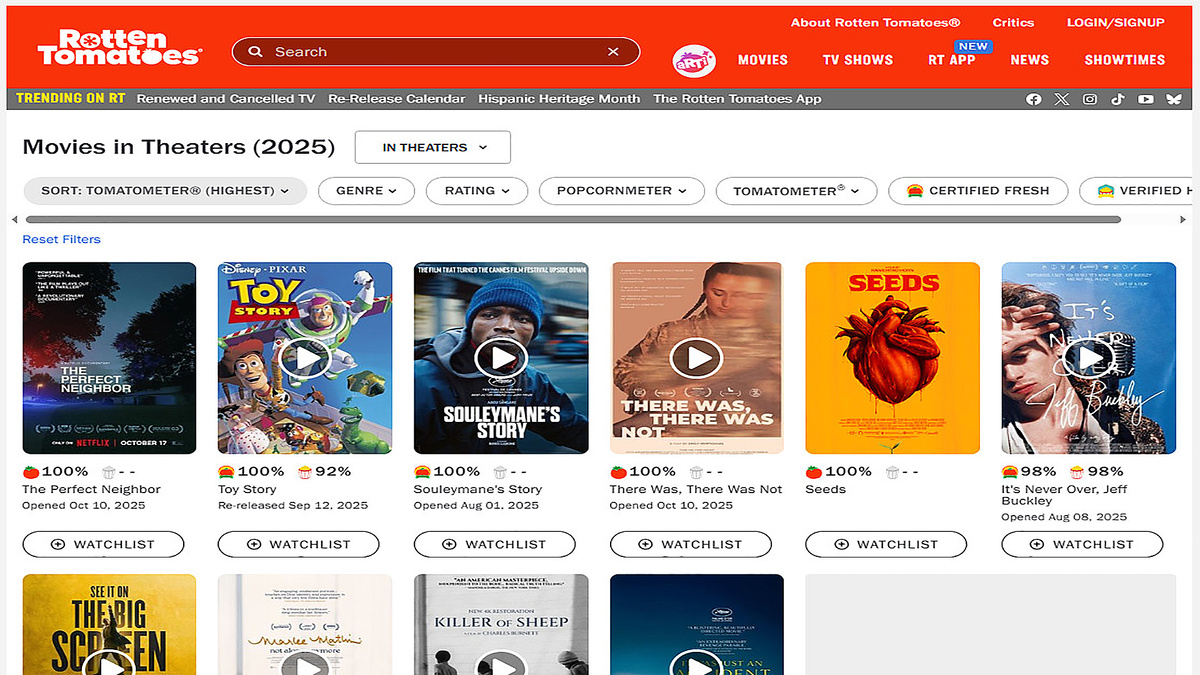The image size is (1200, 675).
Task: Play There Was, There Was Not trailer
Action: [697, 357]
